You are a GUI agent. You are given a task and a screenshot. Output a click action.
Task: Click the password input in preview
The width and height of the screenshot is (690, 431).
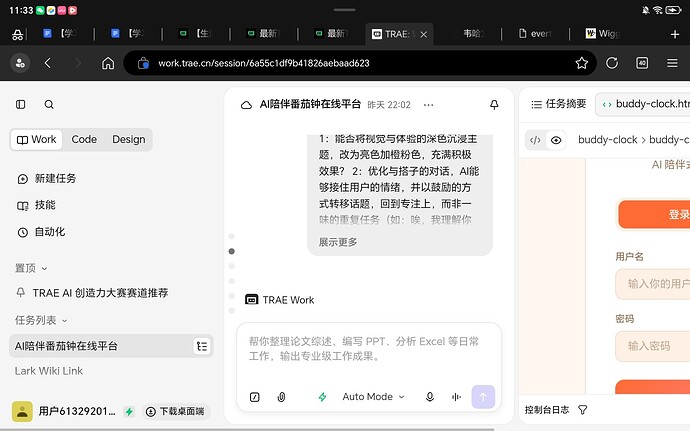(653, 346)
